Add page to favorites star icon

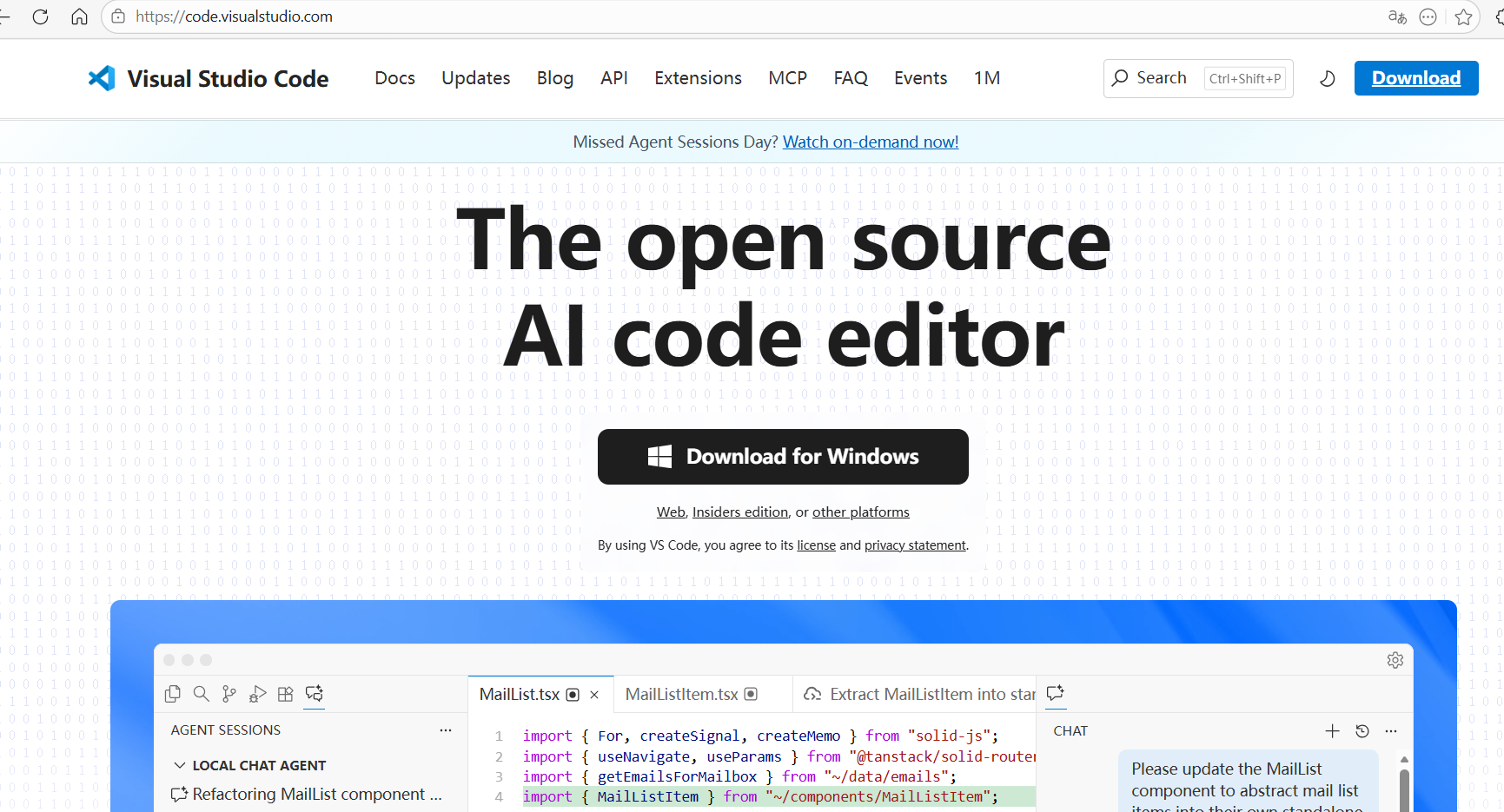(1463, 17)
